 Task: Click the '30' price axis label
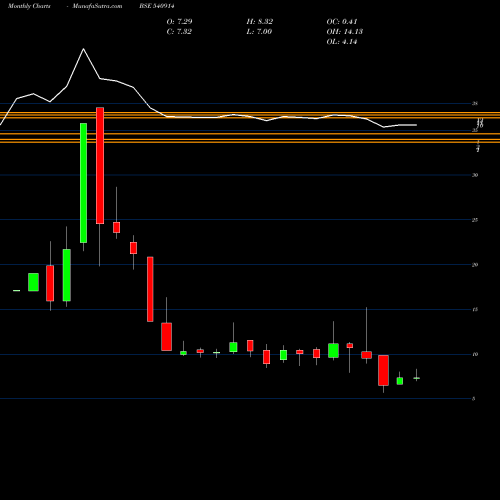tap(475, 175)
